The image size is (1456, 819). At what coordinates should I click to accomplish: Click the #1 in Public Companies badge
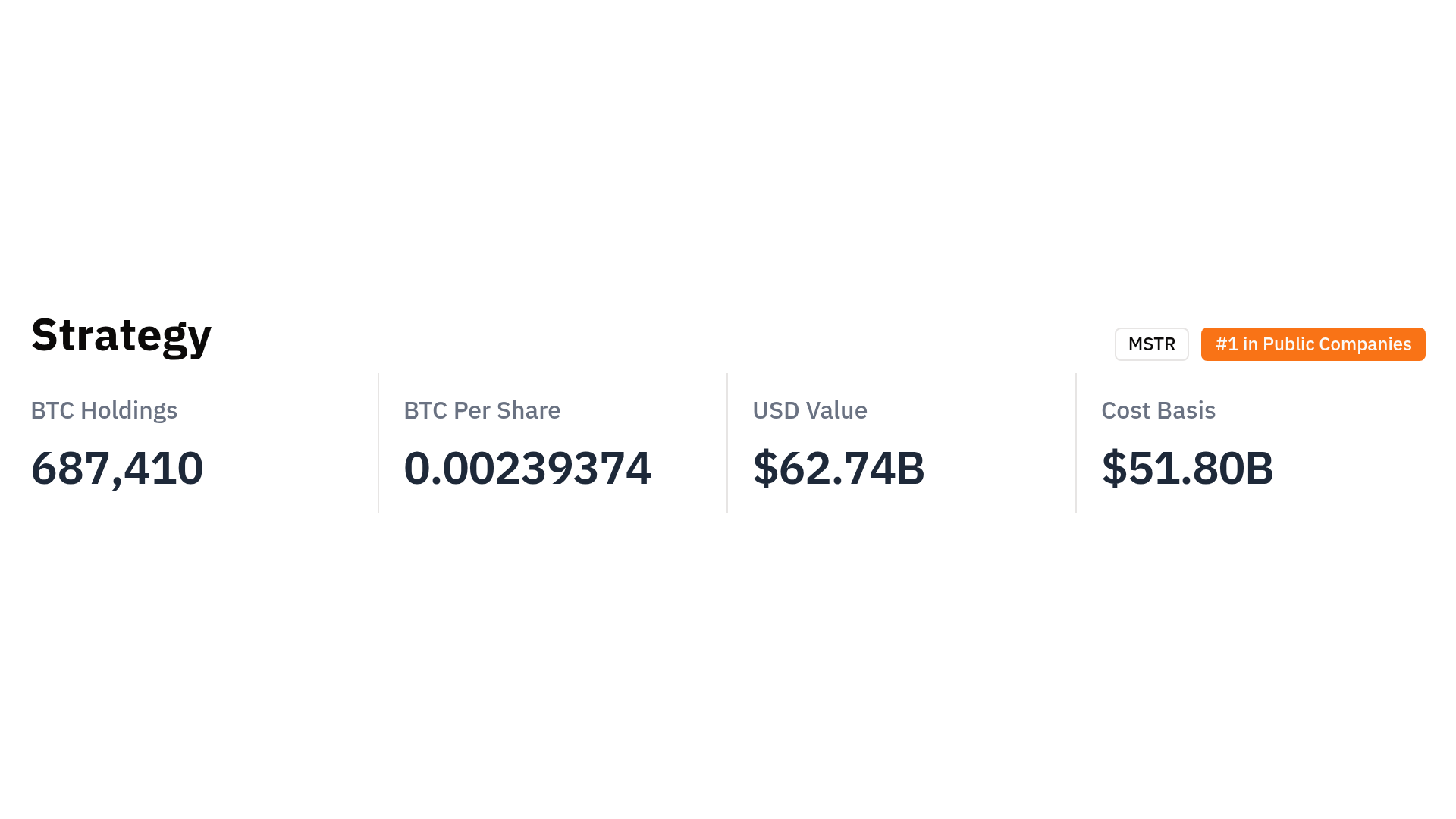1313,344
